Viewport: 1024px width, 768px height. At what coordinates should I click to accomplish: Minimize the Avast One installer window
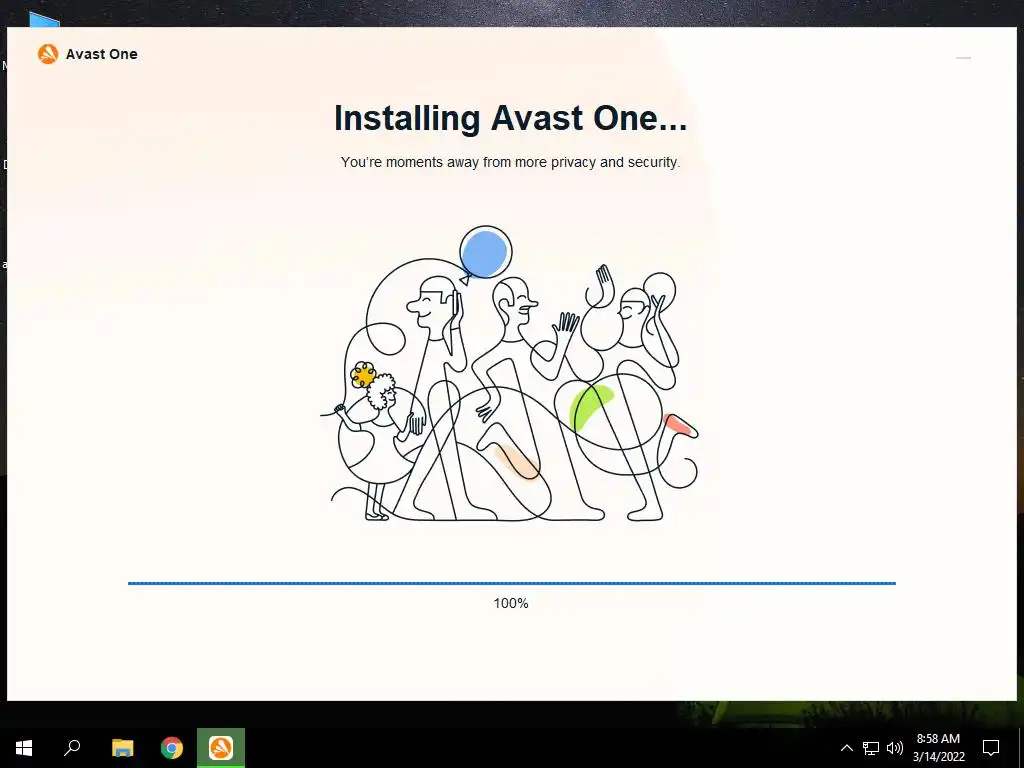pyautogui.click(x=963, y=58)
